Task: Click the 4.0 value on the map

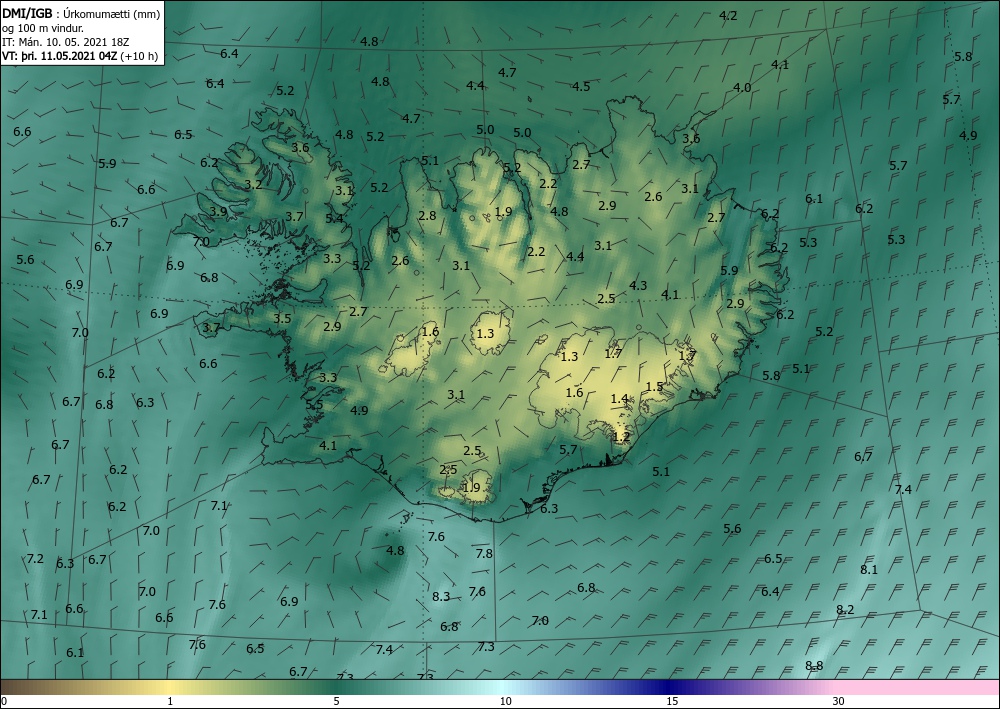Action: point(742,88)
